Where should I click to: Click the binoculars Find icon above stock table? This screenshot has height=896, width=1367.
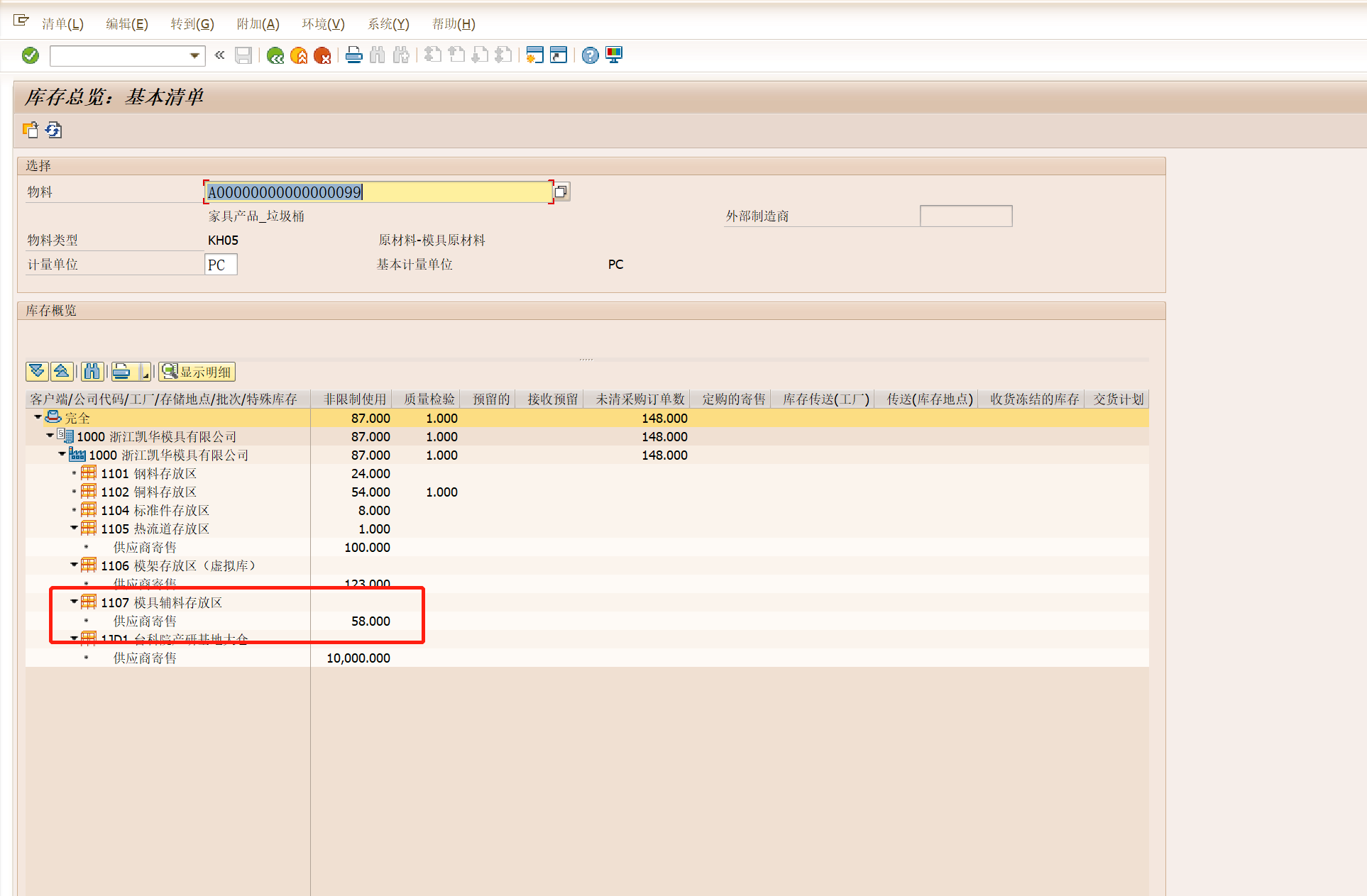(92, 371)
